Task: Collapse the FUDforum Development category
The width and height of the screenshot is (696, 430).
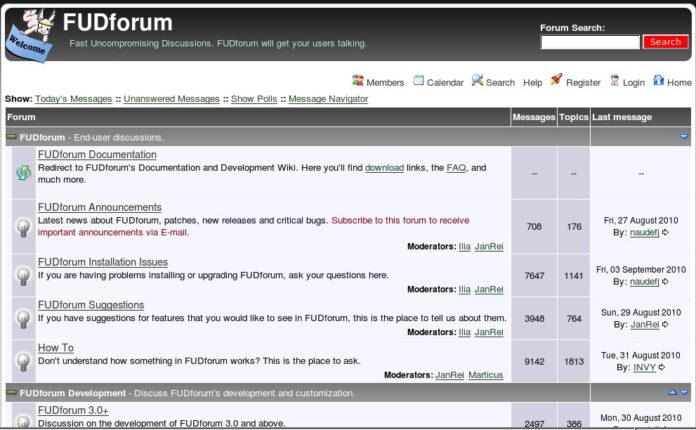Action: tap(12, 392)
